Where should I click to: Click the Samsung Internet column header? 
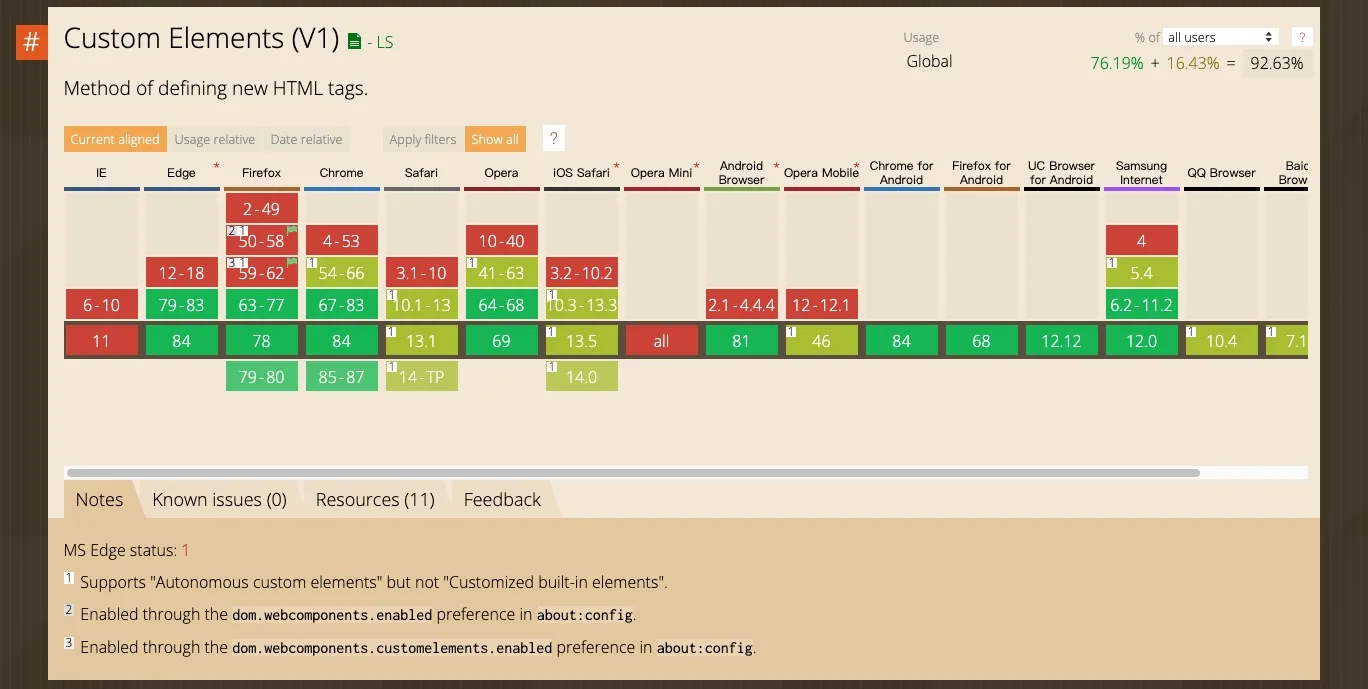click(x=1141, y=173)
